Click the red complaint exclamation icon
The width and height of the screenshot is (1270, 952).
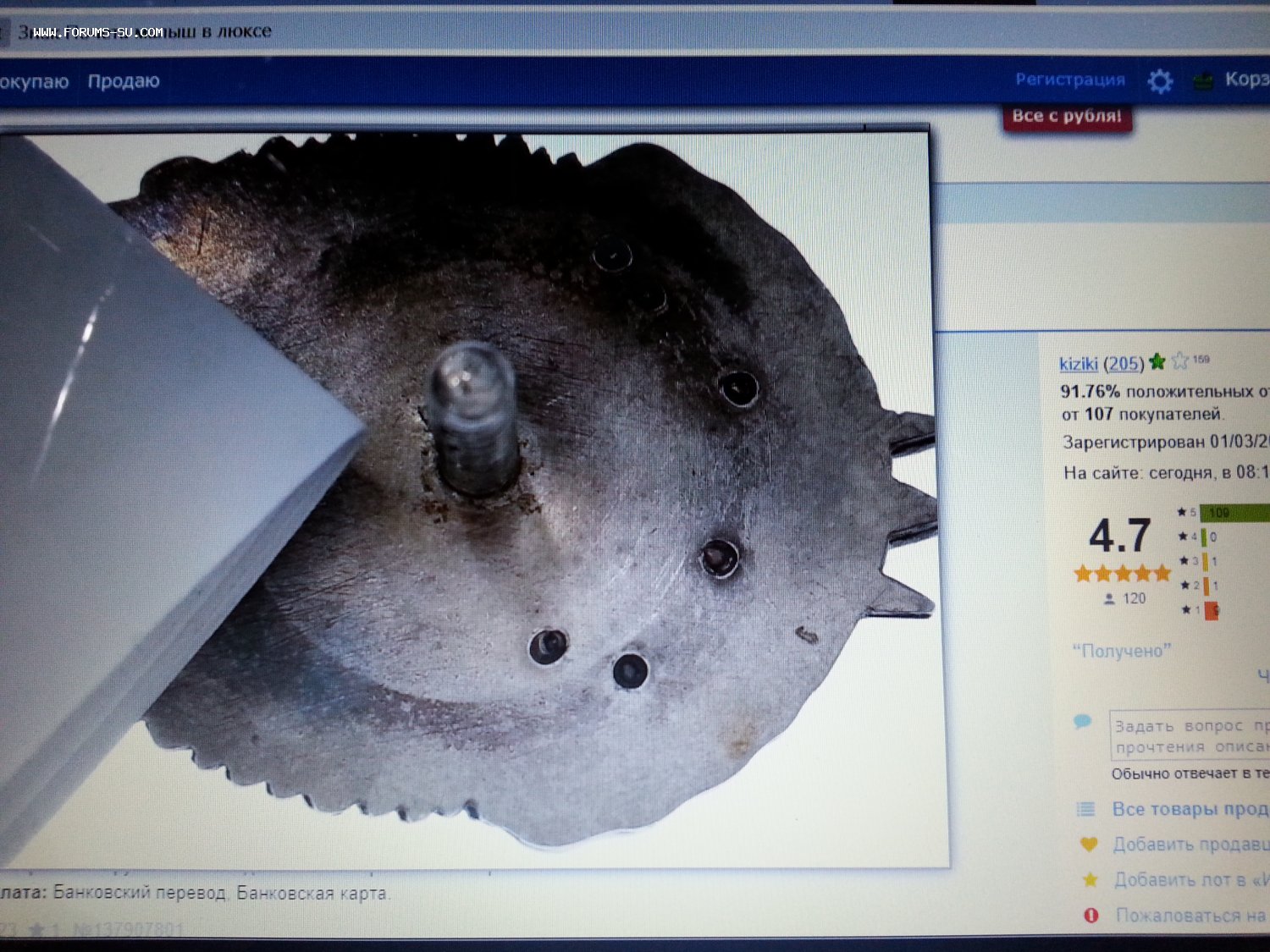[x=1091, y=915]
